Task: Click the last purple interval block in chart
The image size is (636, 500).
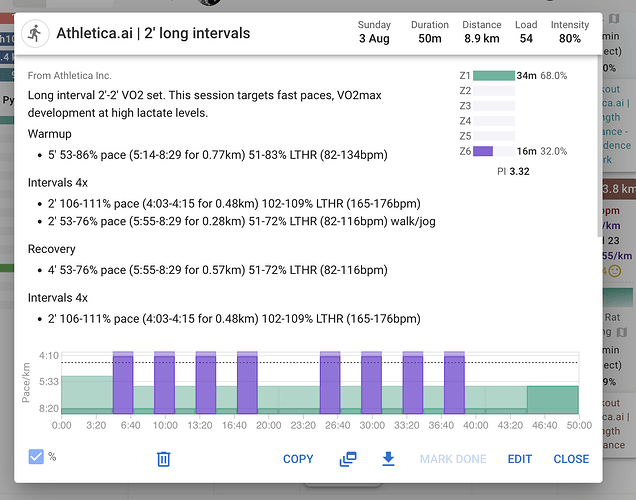Action: coord(454,382)
